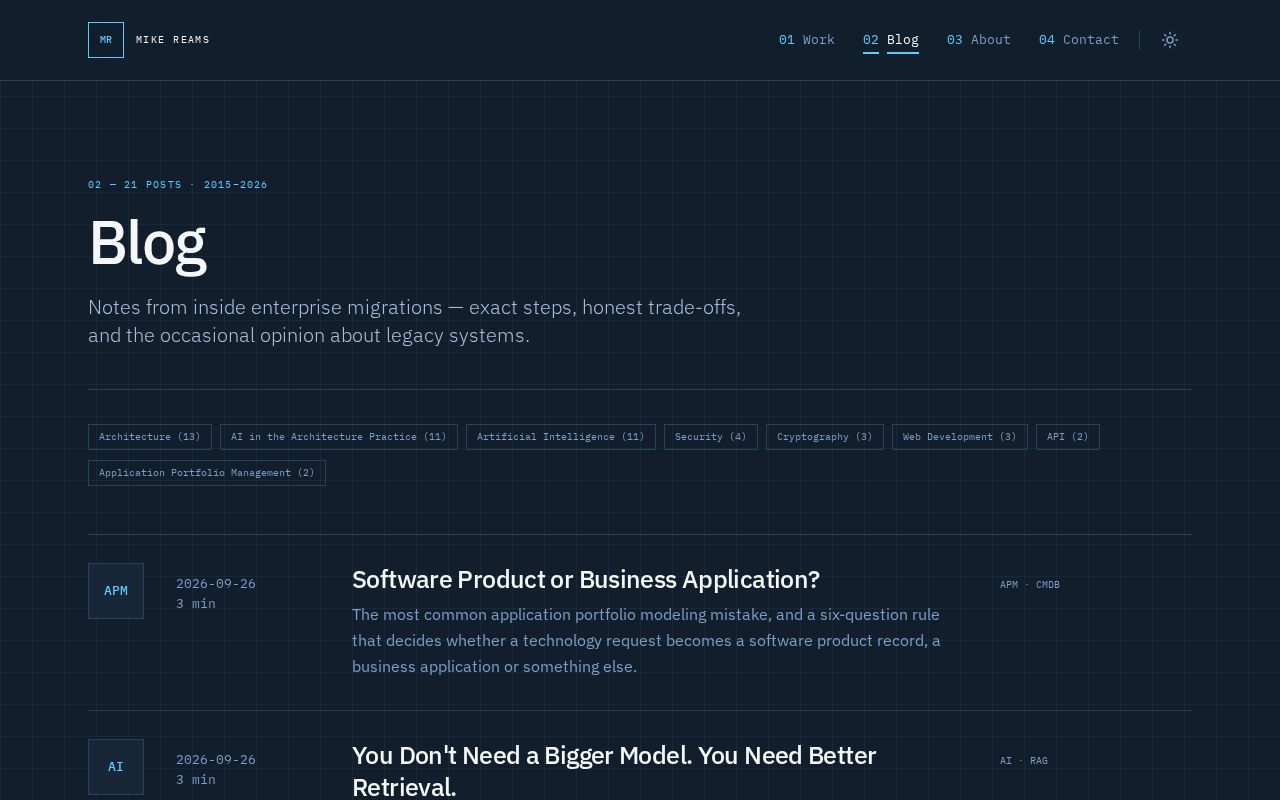This screenshot has width=1280, height=800.
Task: Click the APM post badge
Action: tap(116, 591)
